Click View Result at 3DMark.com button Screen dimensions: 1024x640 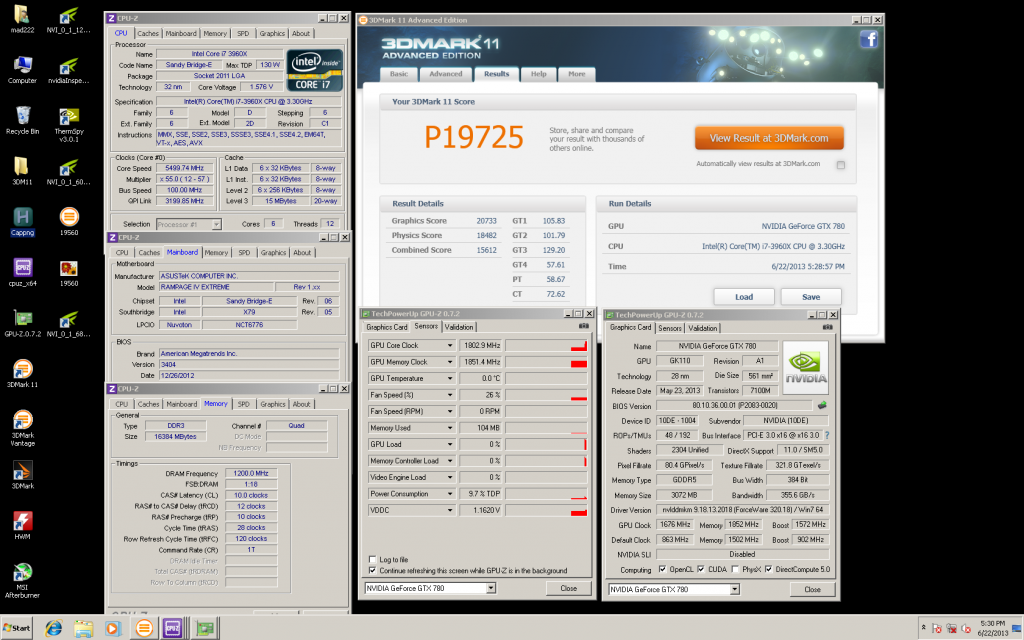click(769, 138)
